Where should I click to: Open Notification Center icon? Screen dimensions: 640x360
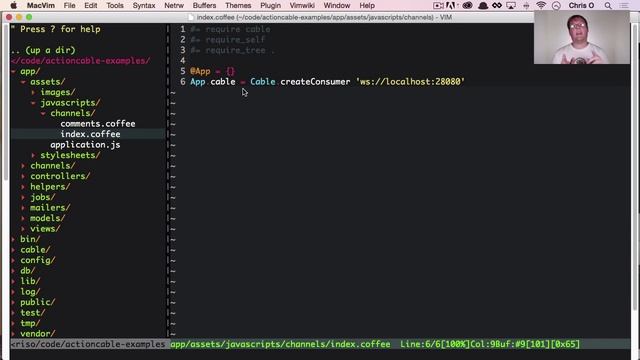[x=624, y=5]
